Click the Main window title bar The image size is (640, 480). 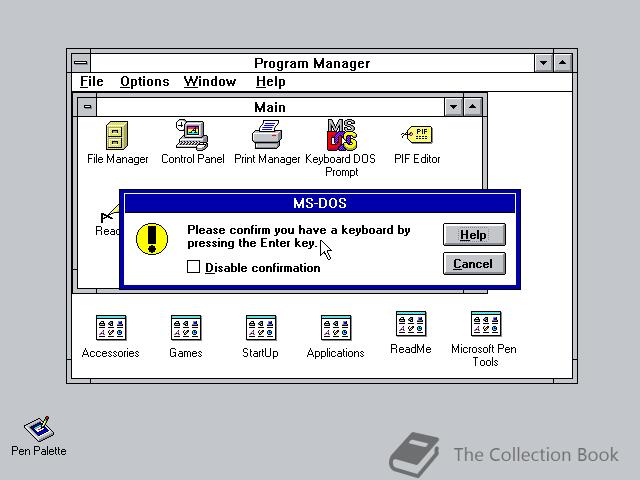click(x=270, y=107)
